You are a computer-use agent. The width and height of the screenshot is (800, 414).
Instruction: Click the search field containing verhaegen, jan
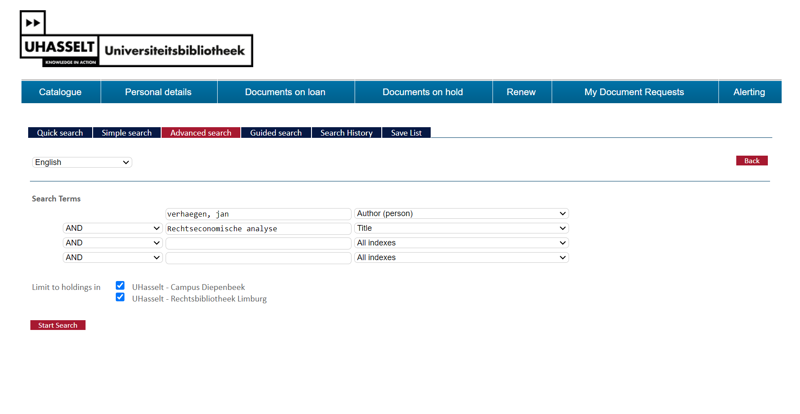(x=258, y=214)
